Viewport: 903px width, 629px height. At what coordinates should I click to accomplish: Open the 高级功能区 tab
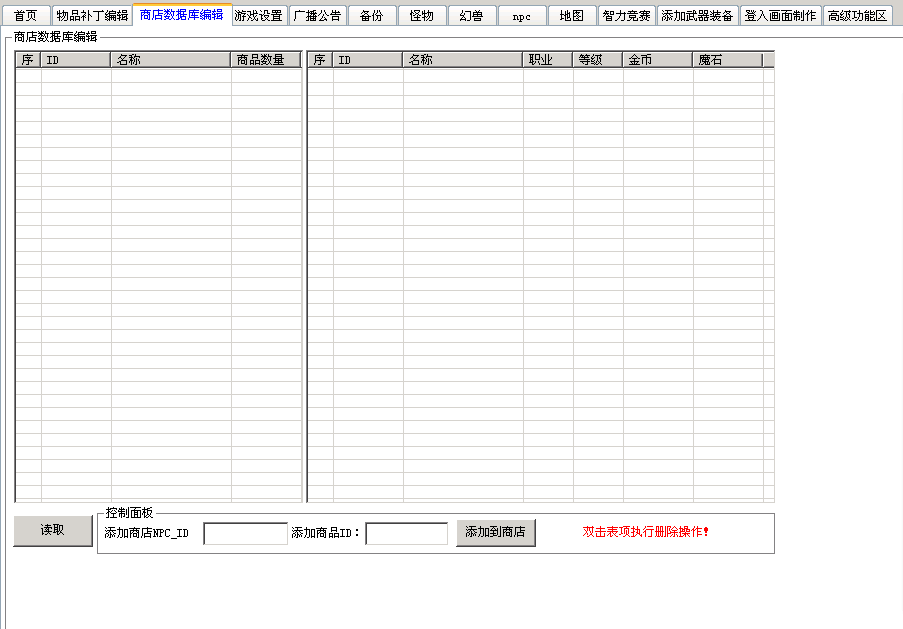[858, 16]
